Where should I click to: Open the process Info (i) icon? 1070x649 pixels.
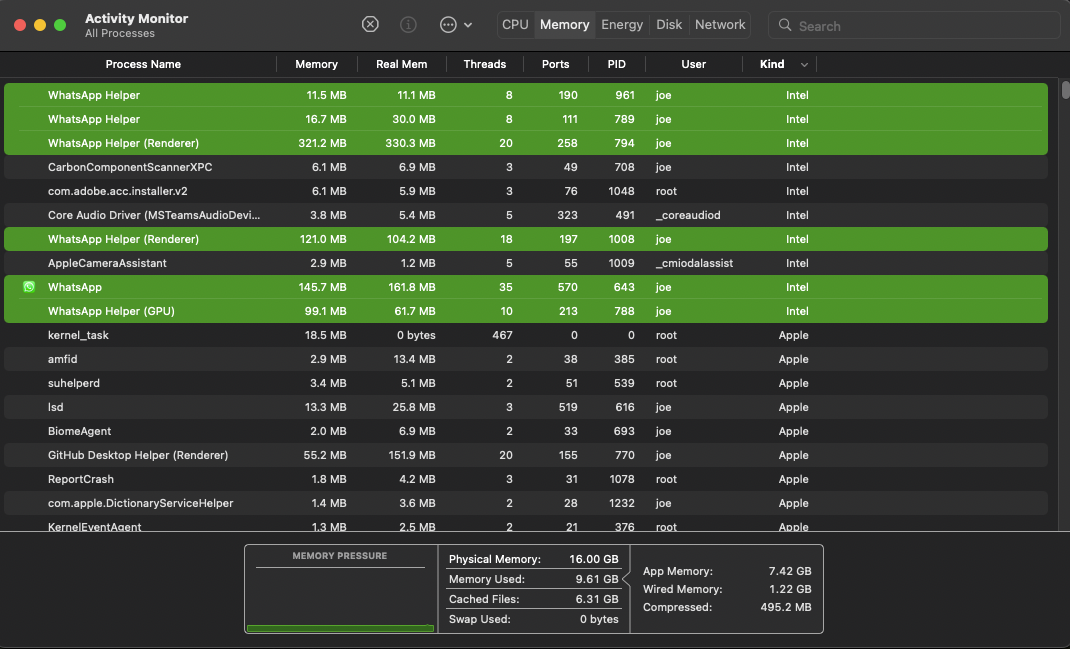point(408,25)
